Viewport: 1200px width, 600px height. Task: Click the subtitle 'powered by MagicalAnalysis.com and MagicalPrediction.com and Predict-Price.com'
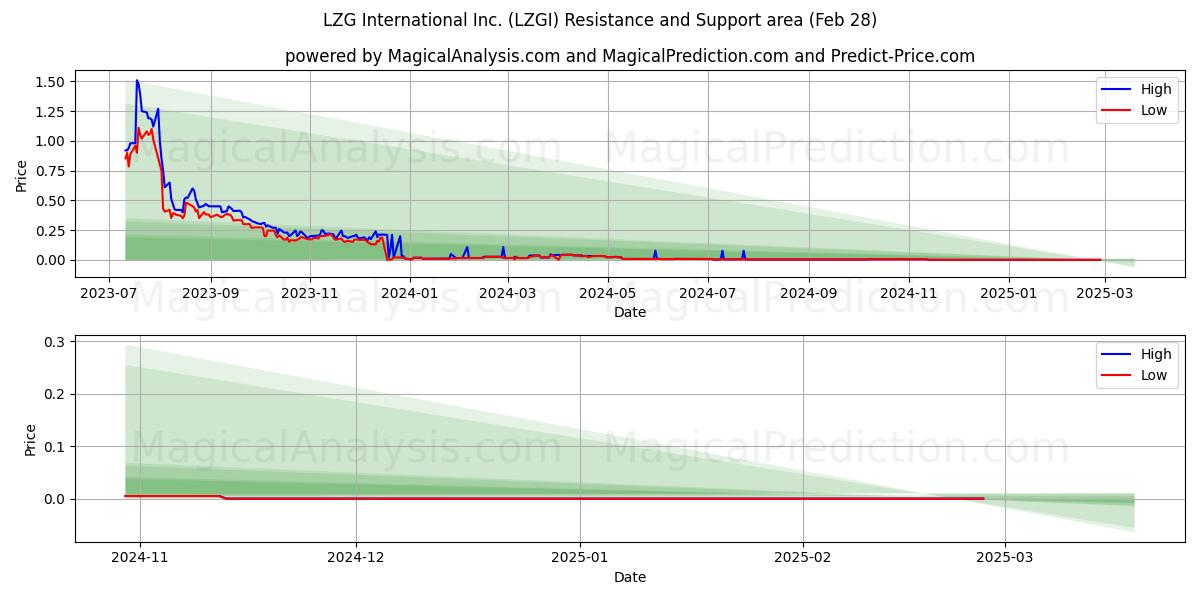coord(630,56)
